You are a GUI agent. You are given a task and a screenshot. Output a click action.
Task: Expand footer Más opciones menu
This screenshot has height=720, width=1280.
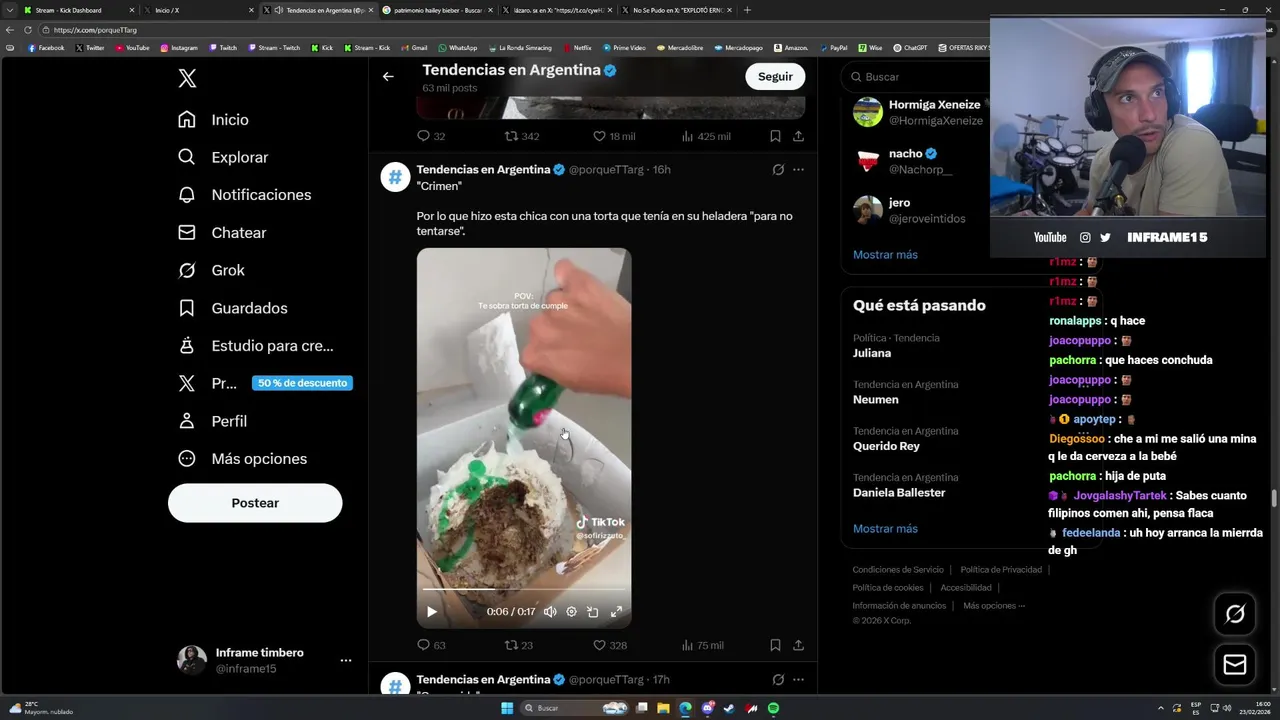click(x=994, y=606)
